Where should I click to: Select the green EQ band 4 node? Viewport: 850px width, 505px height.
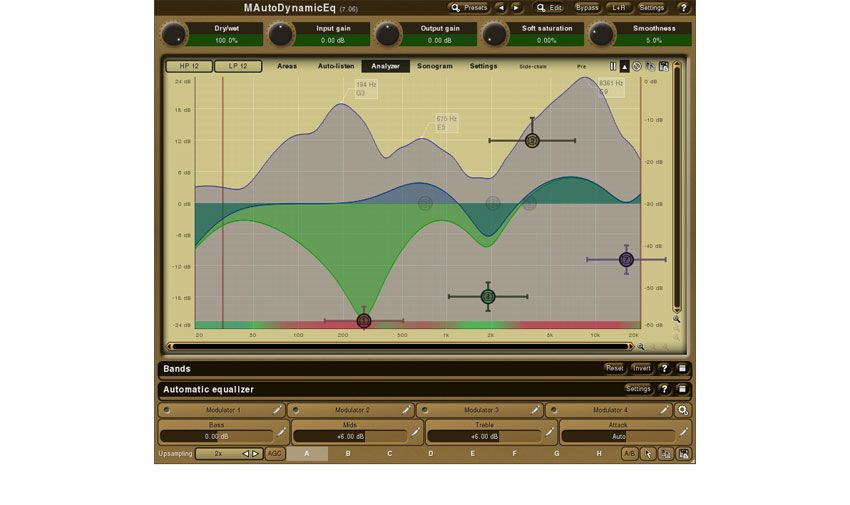coord(488,296)
